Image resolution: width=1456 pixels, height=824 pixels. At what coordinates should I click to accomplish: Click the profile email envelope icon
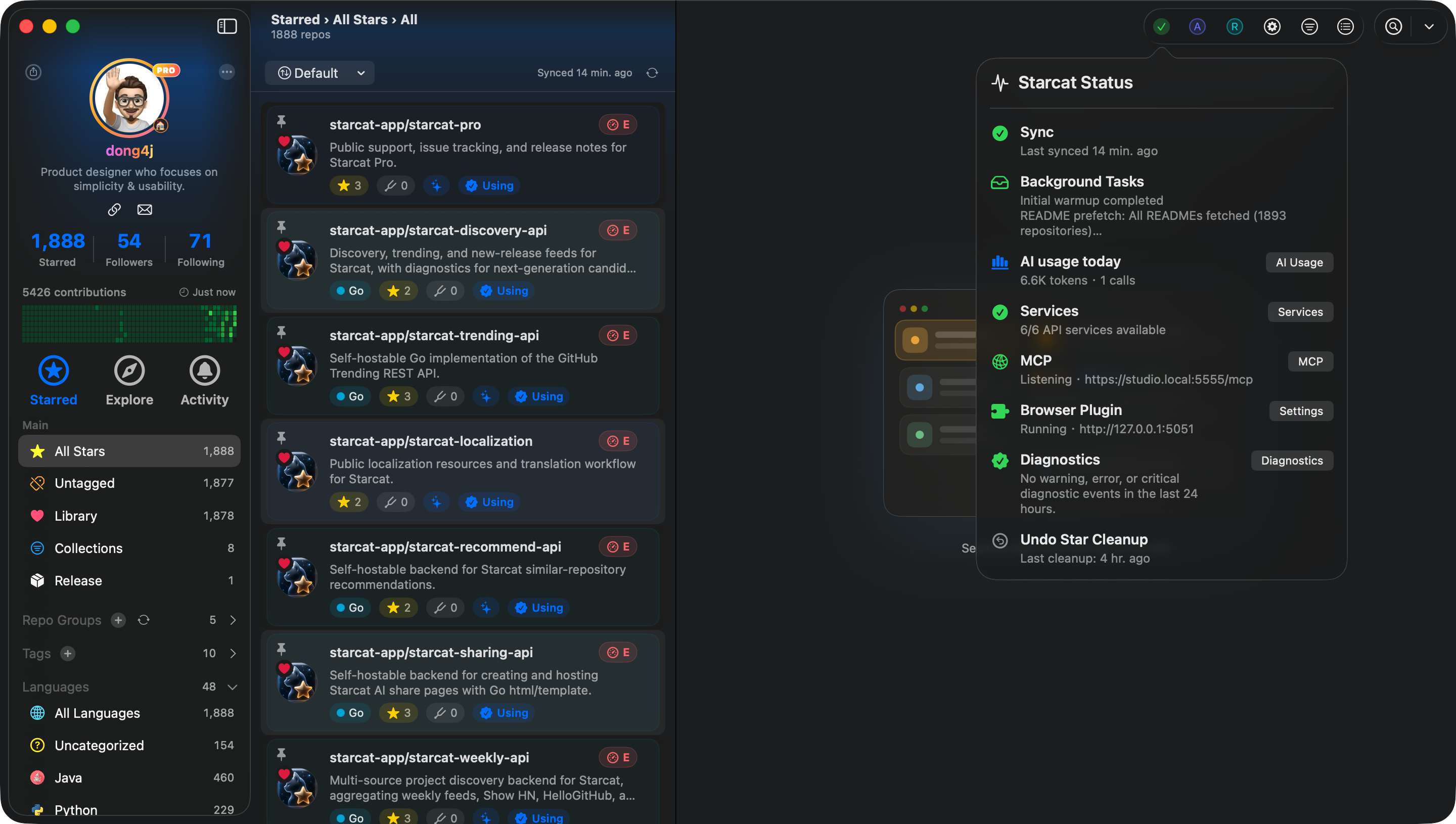[145, 210]
